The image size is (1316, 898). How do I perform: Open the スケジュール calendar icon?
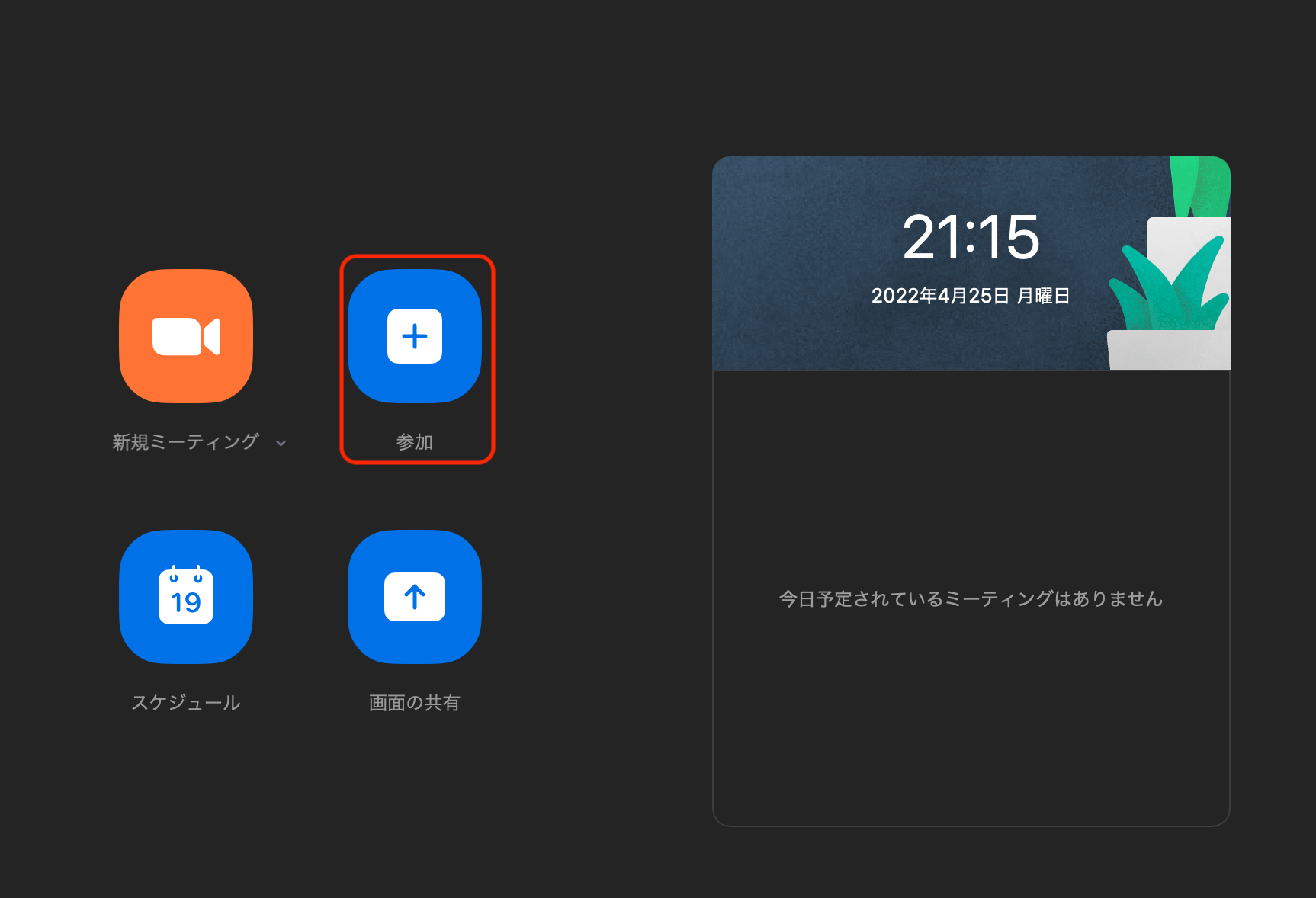click(x=186, y=597)
